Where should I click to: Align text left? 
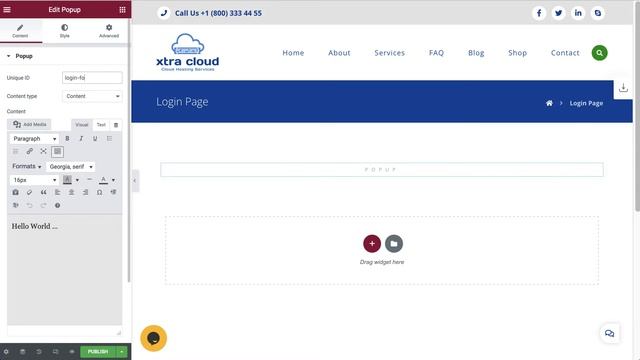click(x=58, y=192)
